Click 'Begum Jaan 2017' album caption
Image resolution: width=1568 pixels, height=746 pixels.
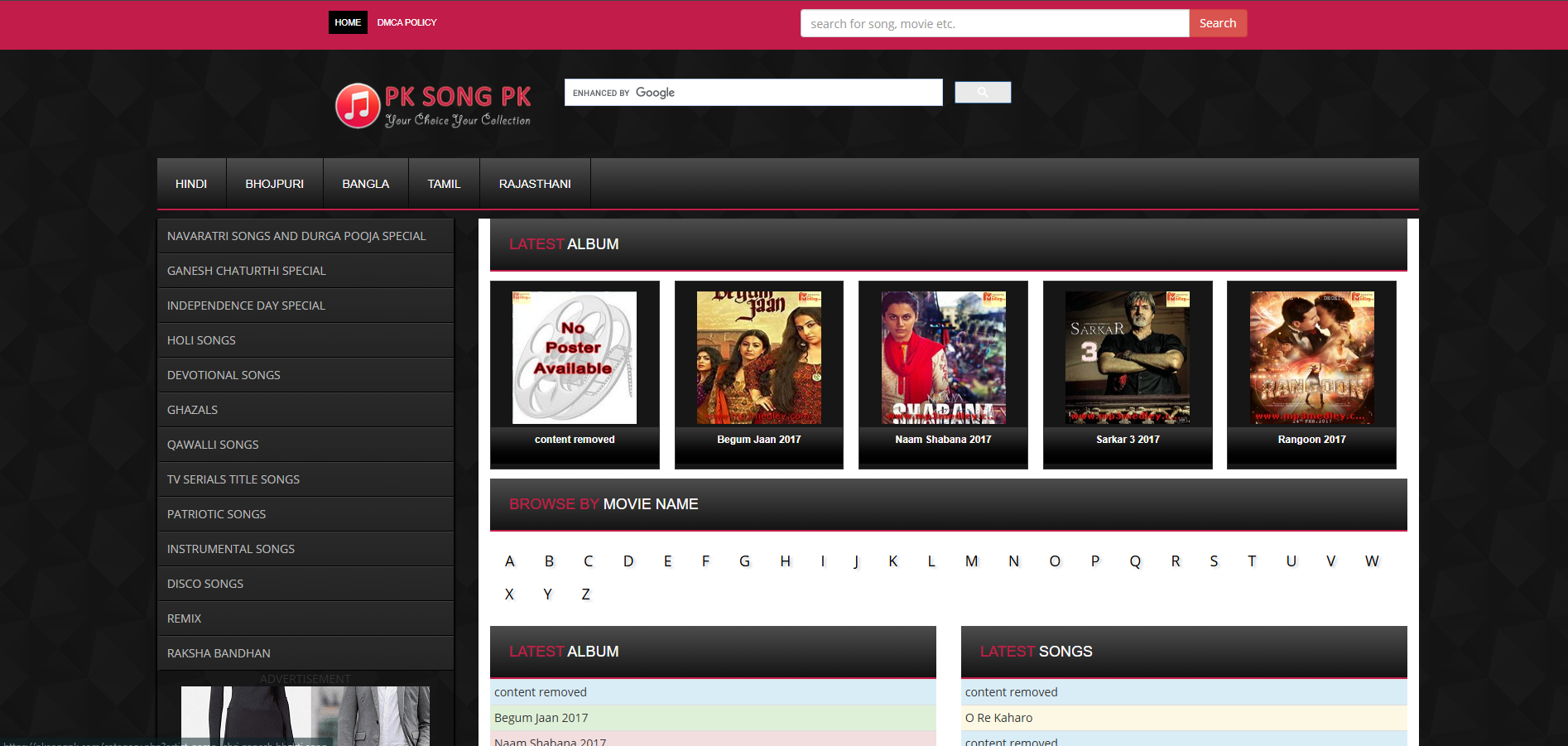(759, 440)
